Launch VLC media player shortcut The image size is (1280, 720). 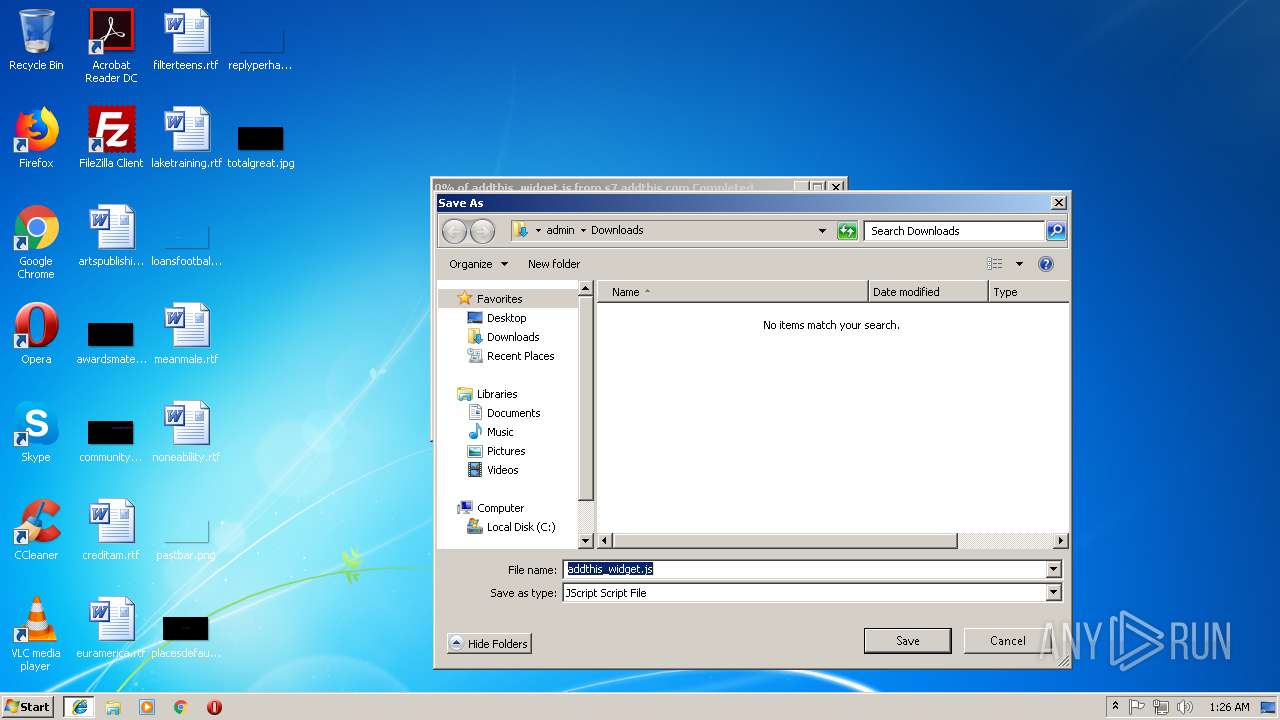(x=36, y=634)
